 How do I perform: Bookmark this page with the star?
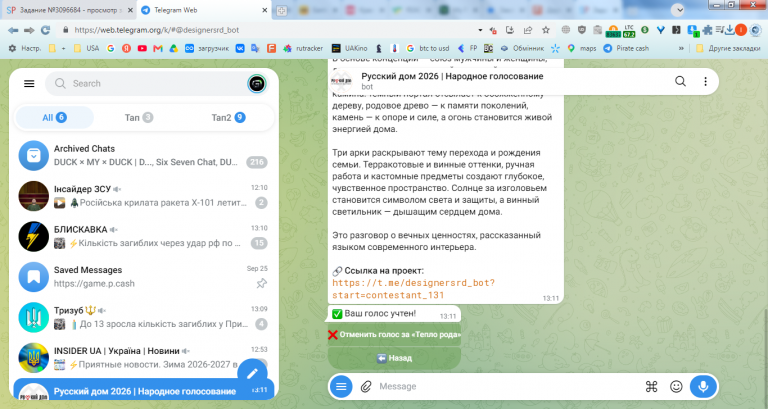pyautogui.click(x=546, y=30)
